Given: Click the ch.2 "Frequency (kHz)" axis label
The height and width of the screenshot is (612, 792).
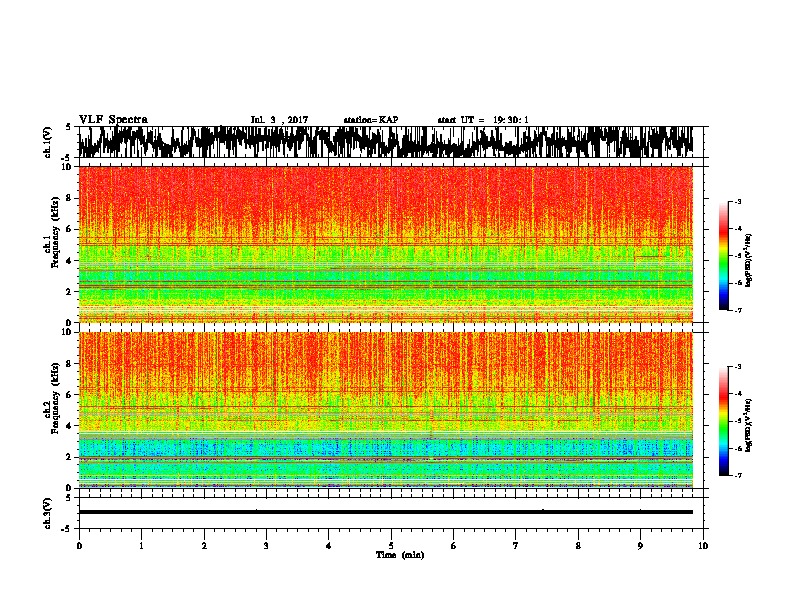Looking at the screenshot, I should click(55, 398).
